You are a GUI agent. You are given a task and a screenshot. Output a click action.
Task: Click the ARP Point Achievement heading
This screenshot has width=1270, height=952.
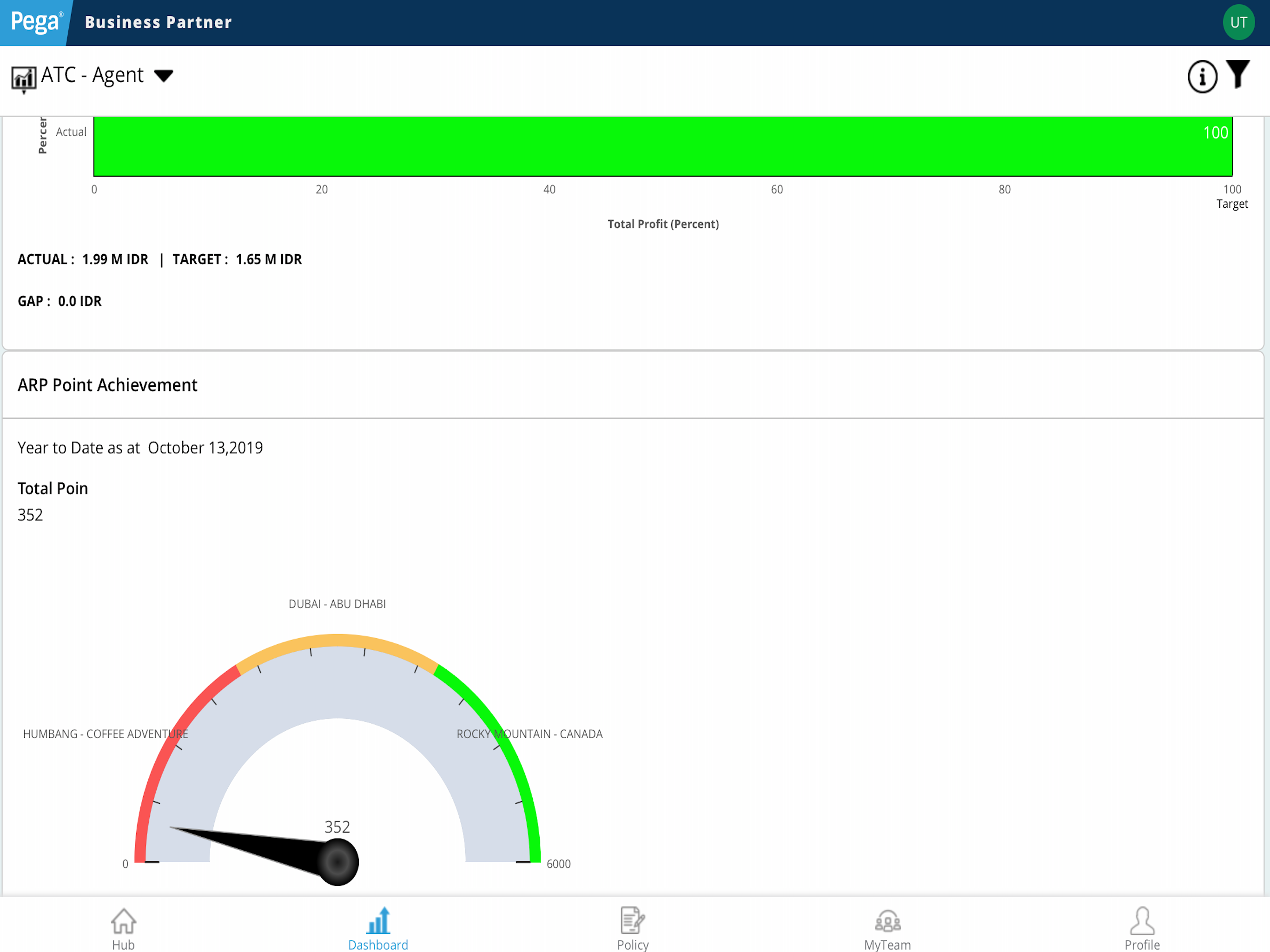click(107, 385)
